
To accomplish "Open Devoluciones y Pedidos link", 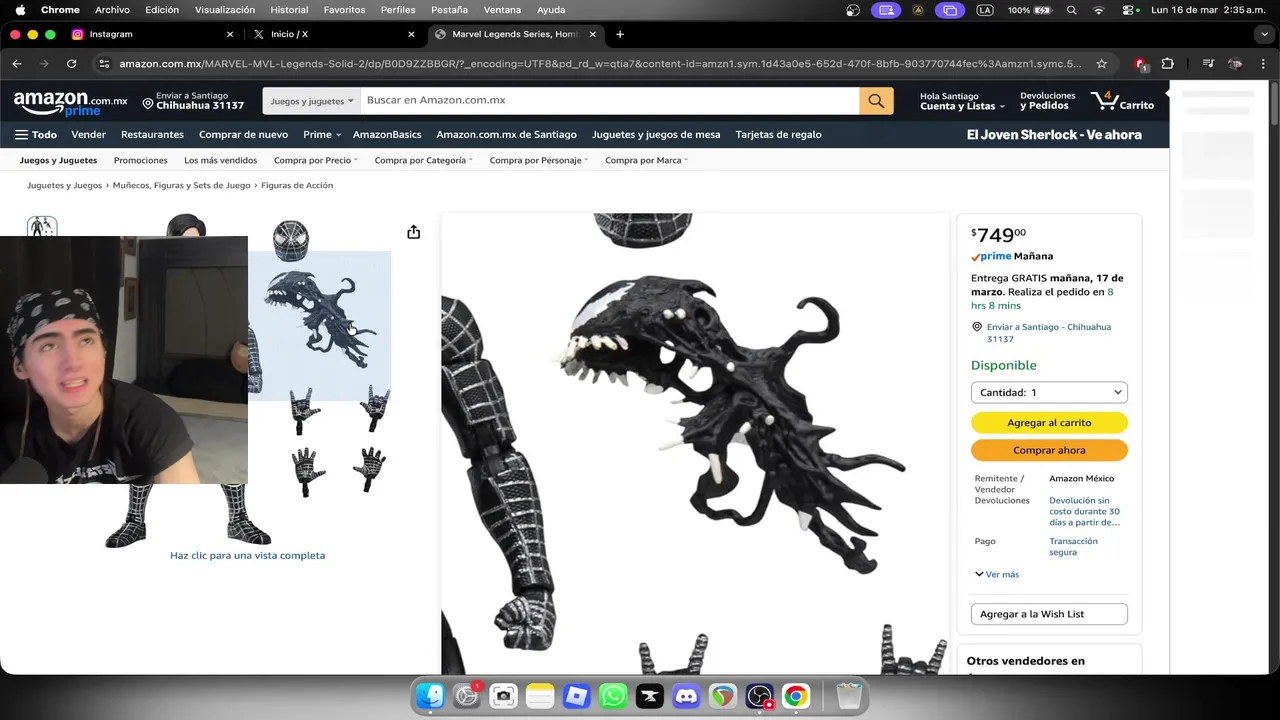I will (1047, 101).
